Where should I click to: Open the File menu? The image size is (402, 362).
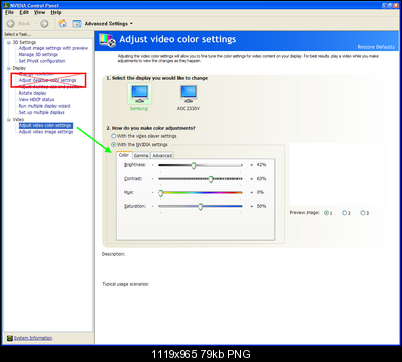click(9, 12)
